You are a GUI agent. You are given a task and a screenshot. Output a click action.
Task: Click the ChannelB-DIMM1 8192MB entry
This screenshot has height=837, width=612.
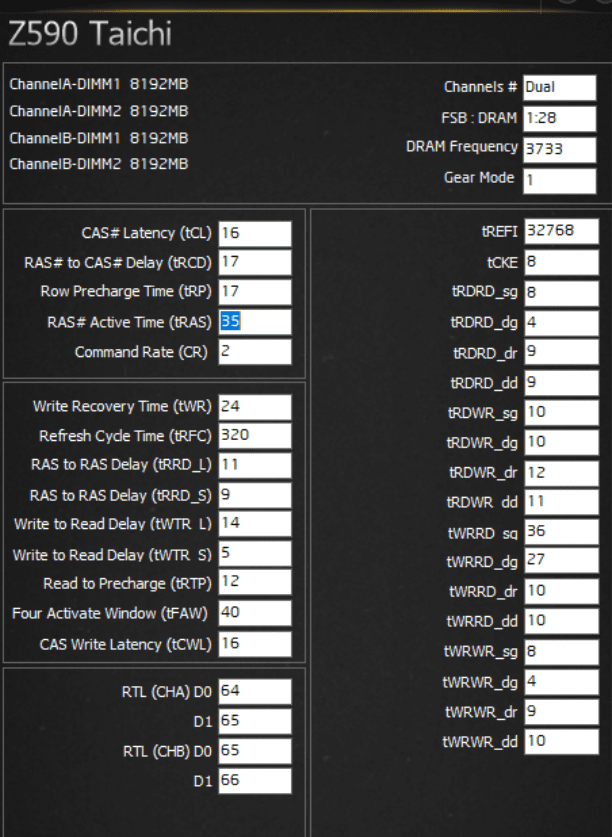coord(99,138)
